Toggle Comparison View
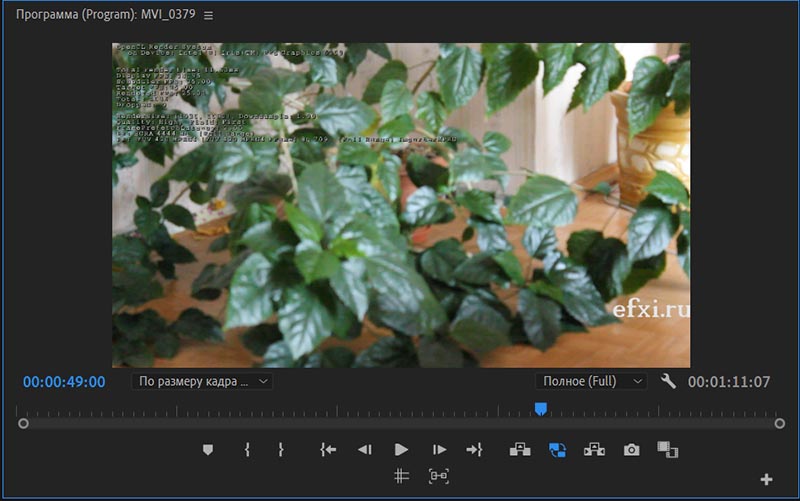The image size is (800, 501). (667, 449)
